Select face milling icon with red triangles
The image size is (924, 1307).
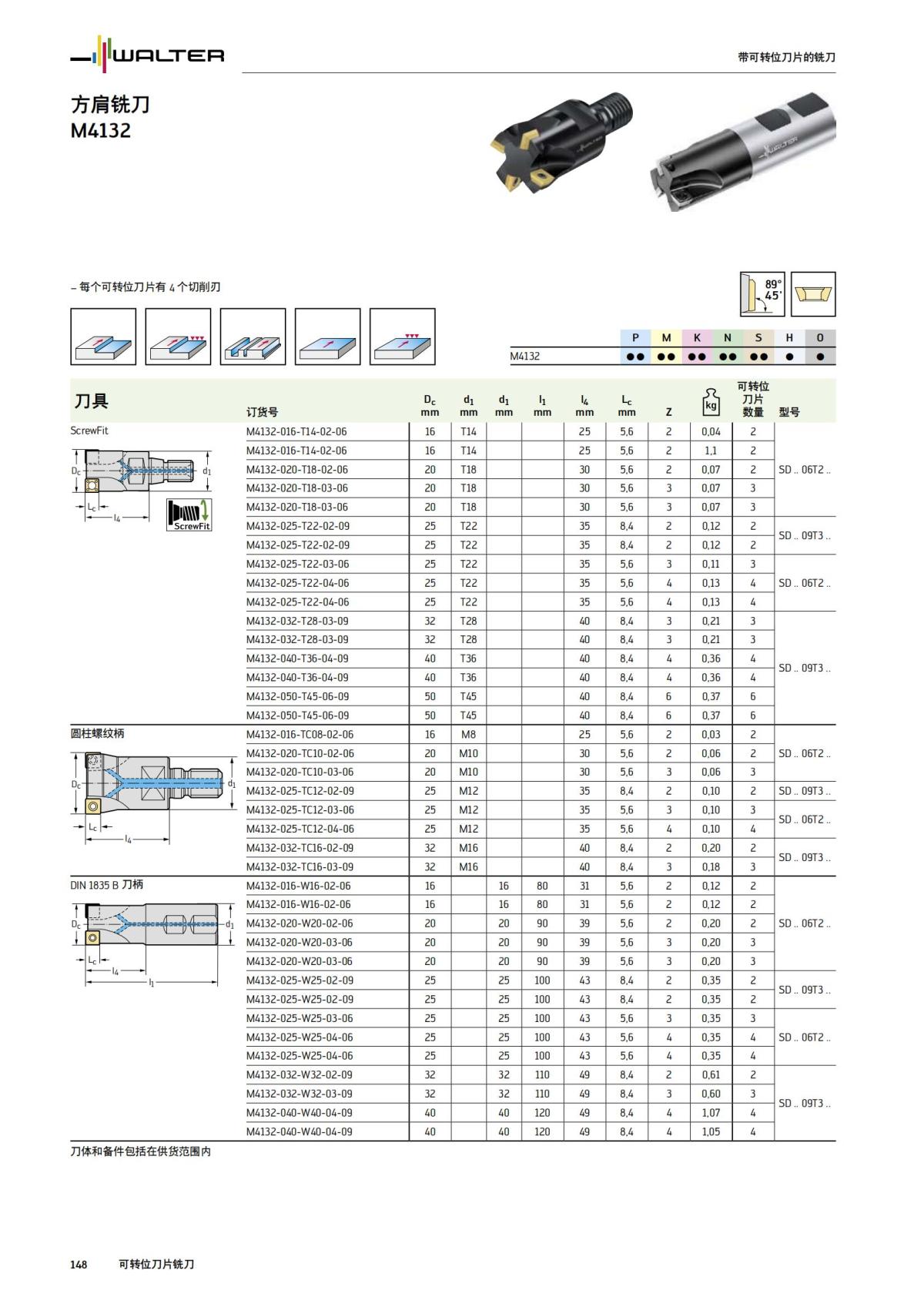click(402, 337)
